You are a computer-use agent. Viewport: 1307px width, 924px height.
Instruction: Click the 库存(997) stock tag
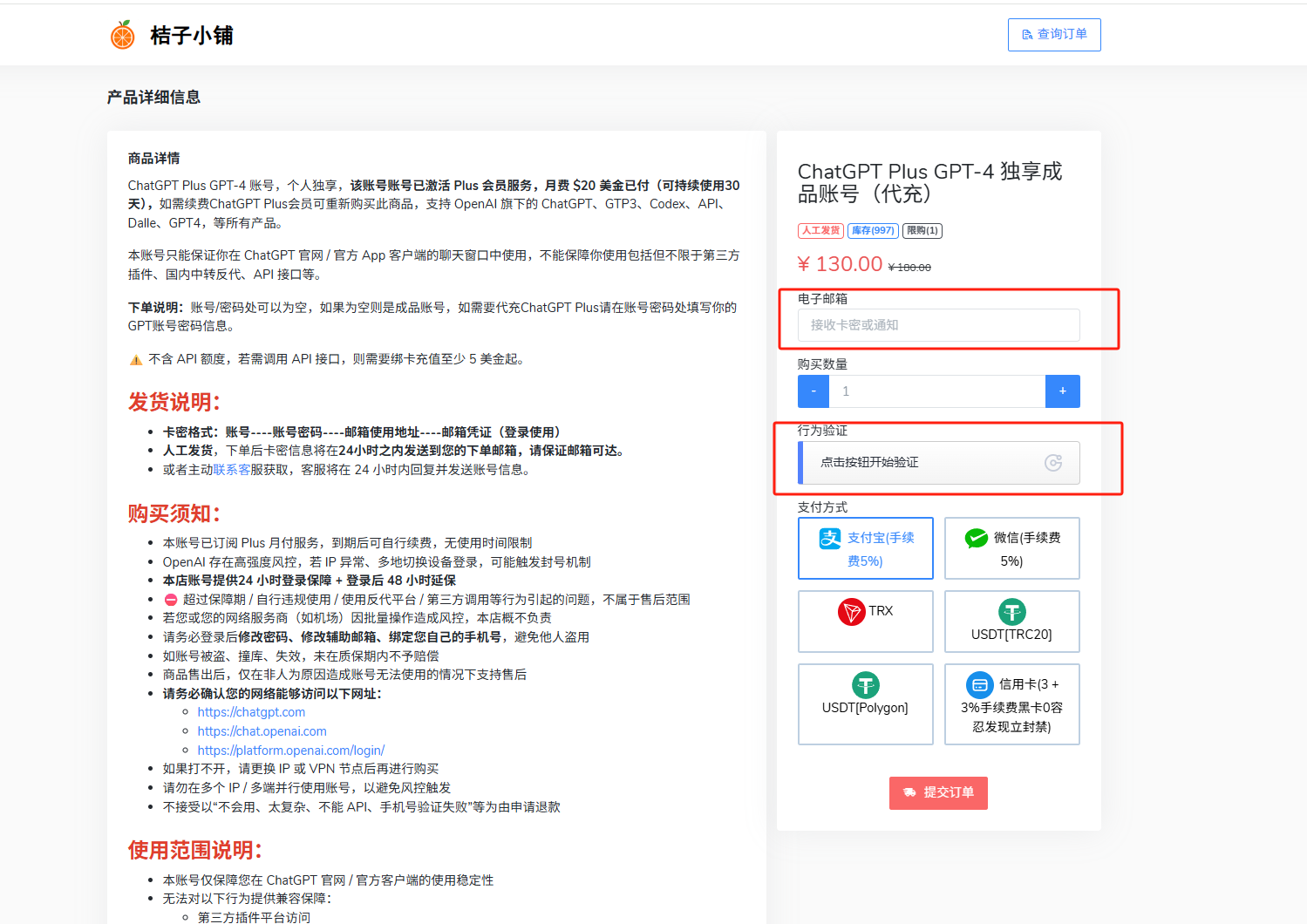click(x=873, y=231)
